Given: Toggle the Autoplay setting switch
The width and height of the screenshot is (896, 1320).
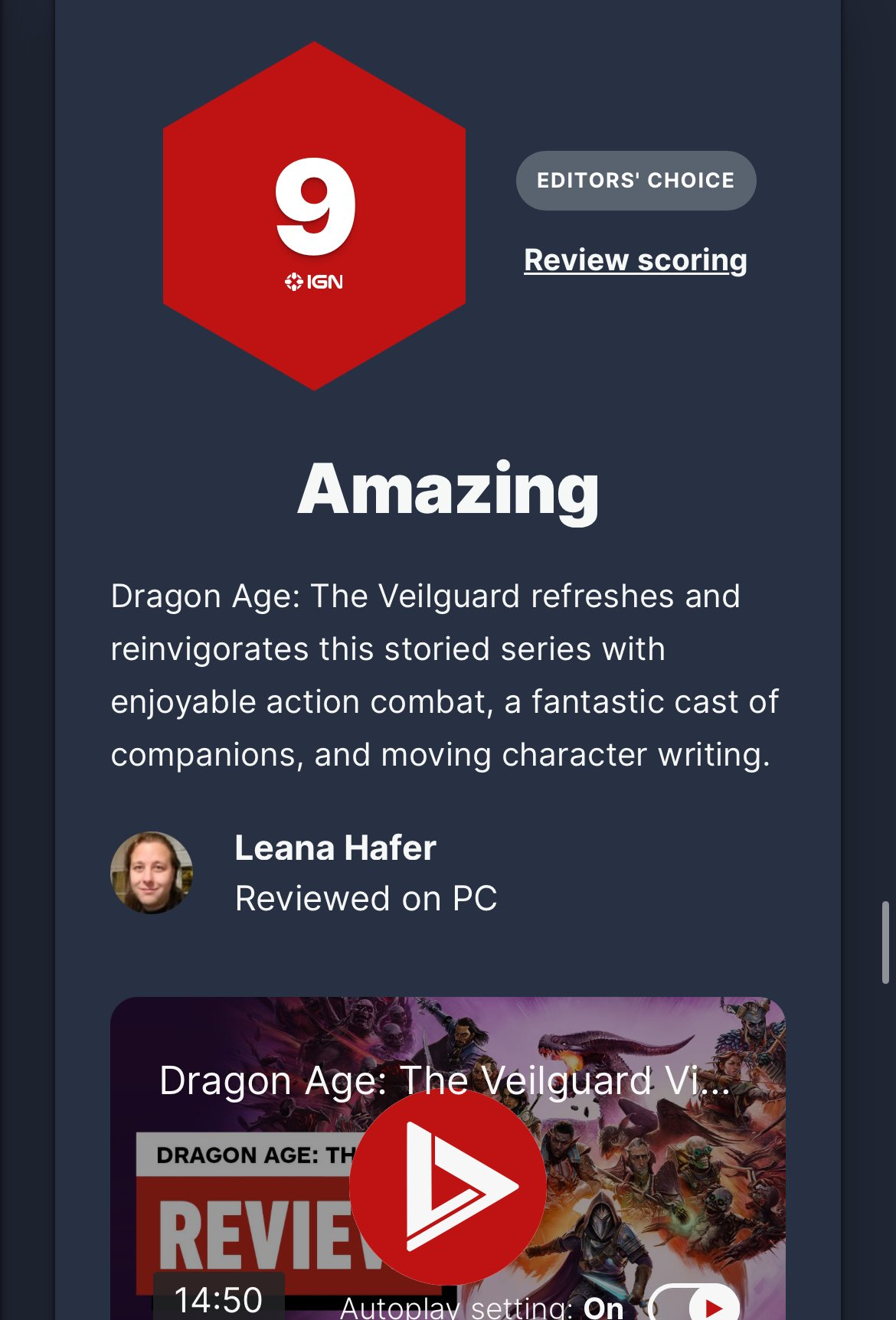Looking at the screenshot, I should [x=694, y=1305].
